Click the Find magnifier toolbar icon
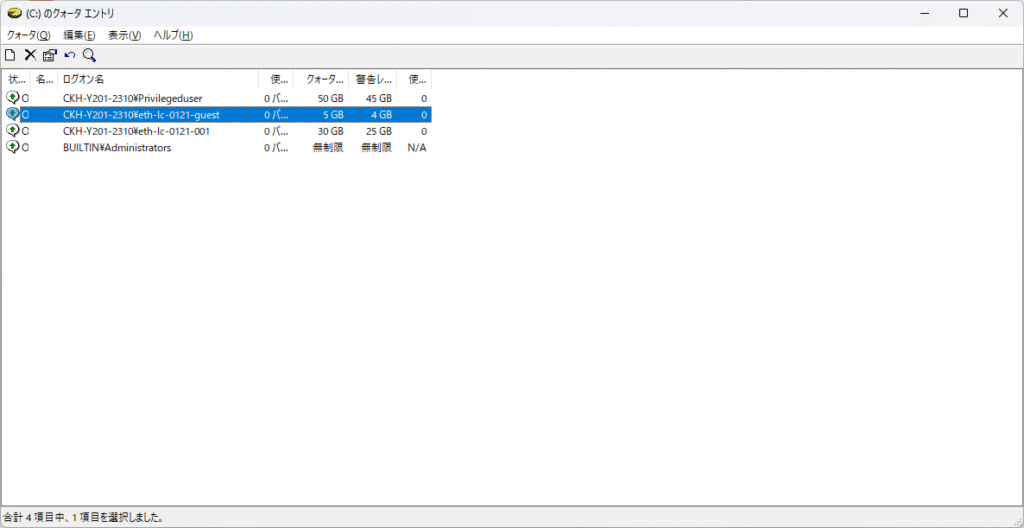1024x528 pixels. click(89, 55)
